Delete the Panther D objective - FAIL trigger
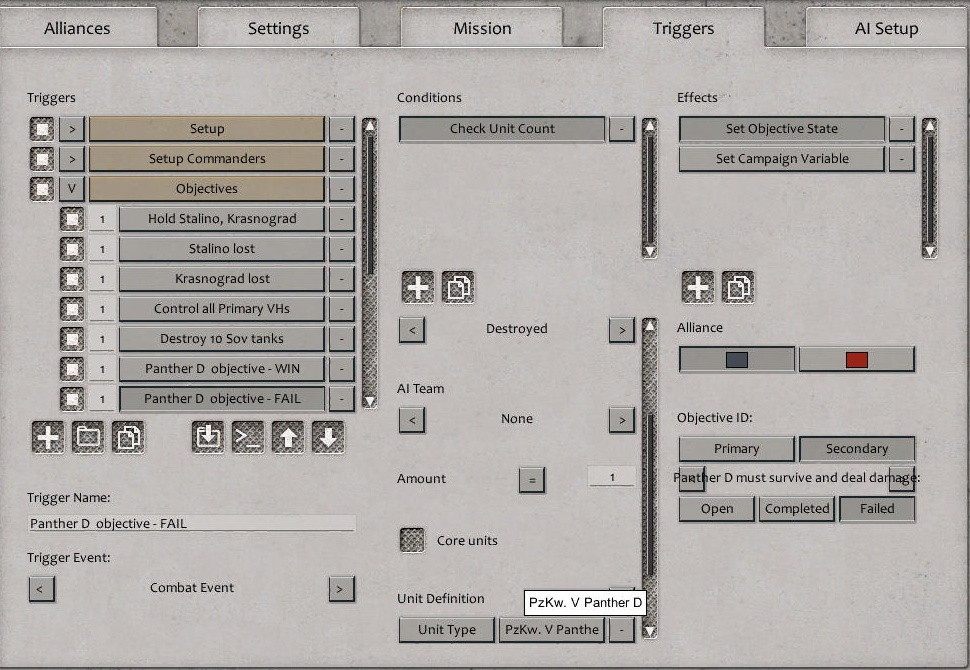The image size is (970, 670). [341, 399]
